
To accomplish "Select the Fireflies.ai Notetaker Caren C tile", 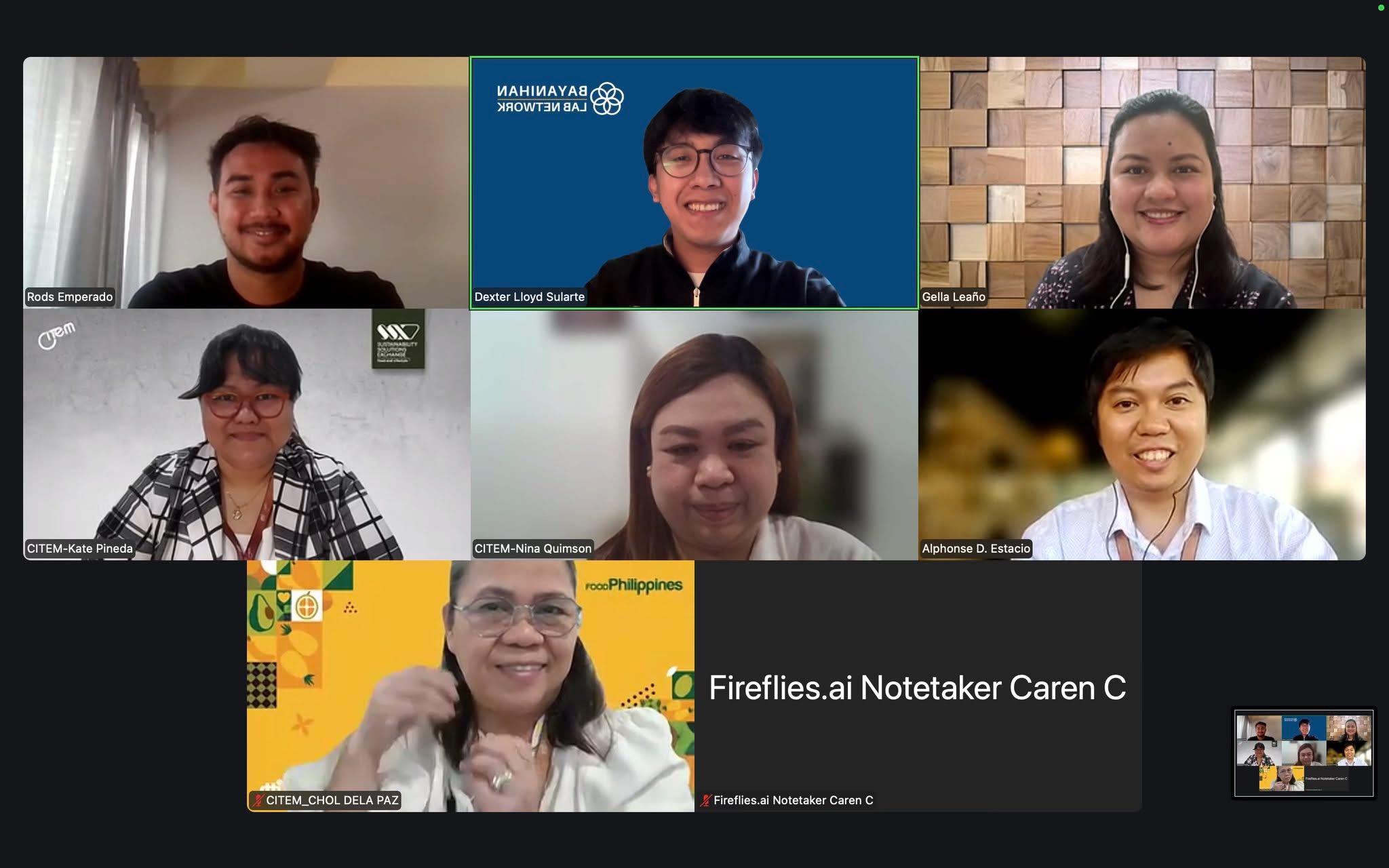I will point(918,686).
